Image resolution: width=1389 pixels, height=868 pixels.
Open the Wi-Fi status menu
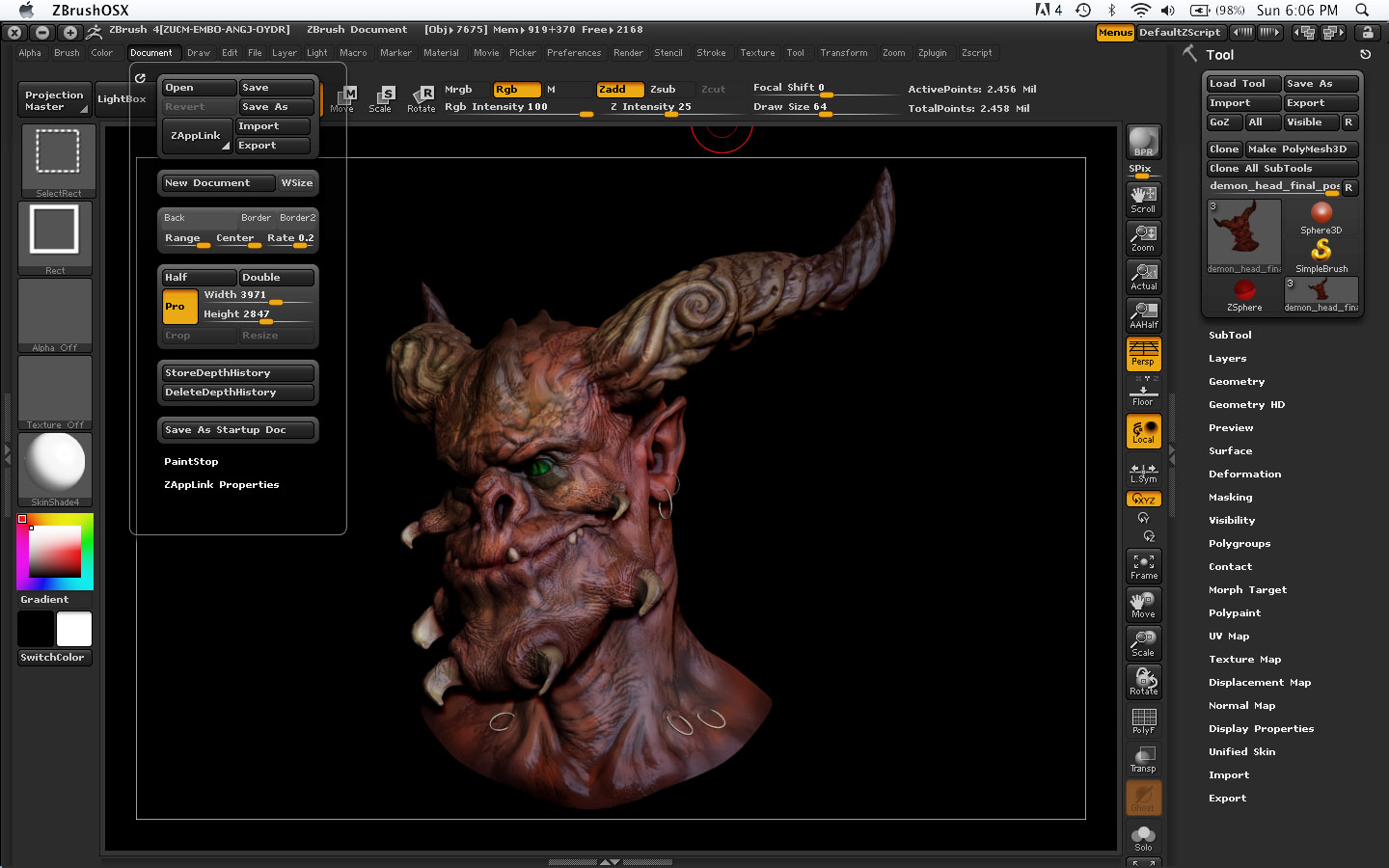point(1140,10)
